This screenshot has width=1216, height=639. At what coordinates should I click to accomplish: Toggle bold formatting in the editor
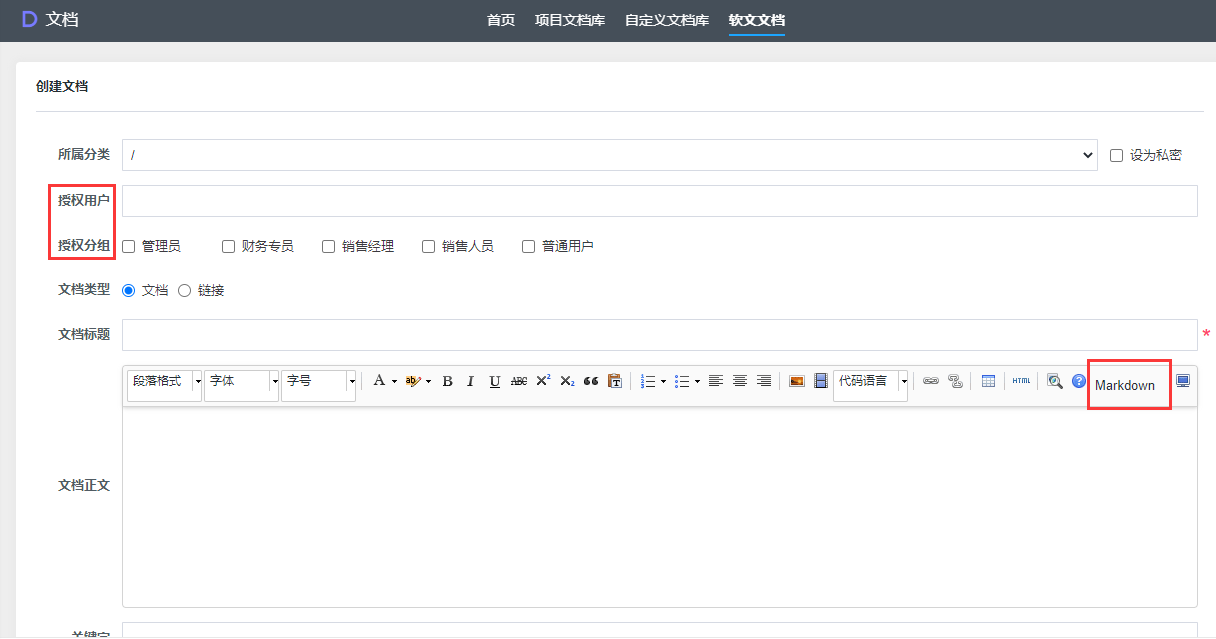pos(447,381)
